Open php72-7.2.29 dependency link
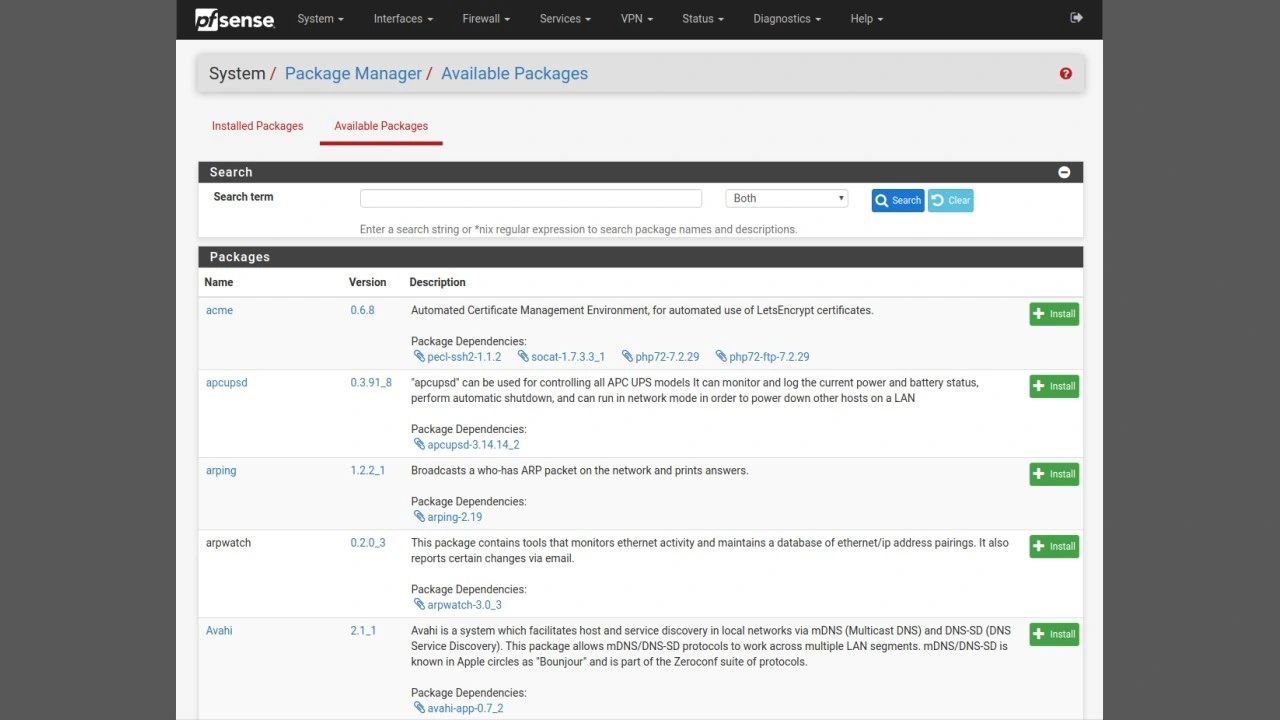 pyautogui.click(x=667, y=356)
